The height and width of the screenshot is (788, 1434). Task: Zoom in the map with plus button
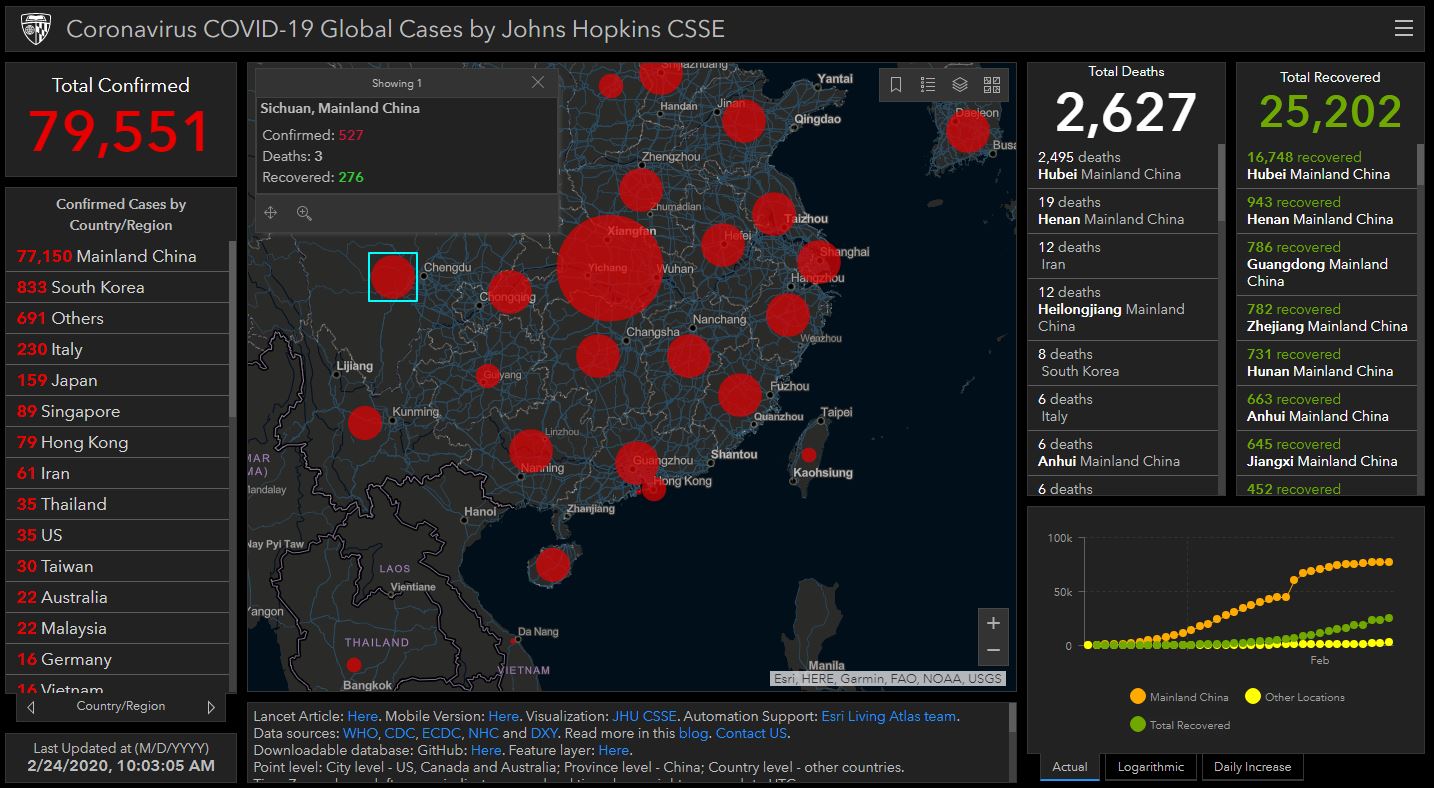click(x=993, y=623)
